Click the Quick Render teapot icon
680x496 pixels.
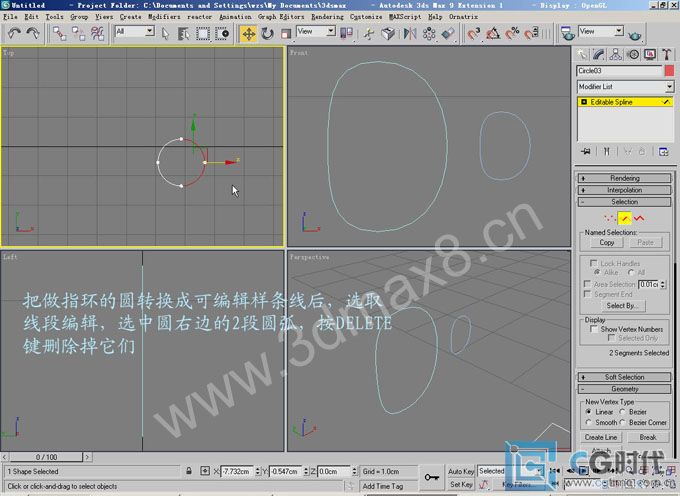pyautogui.click(x=635, y=35)
